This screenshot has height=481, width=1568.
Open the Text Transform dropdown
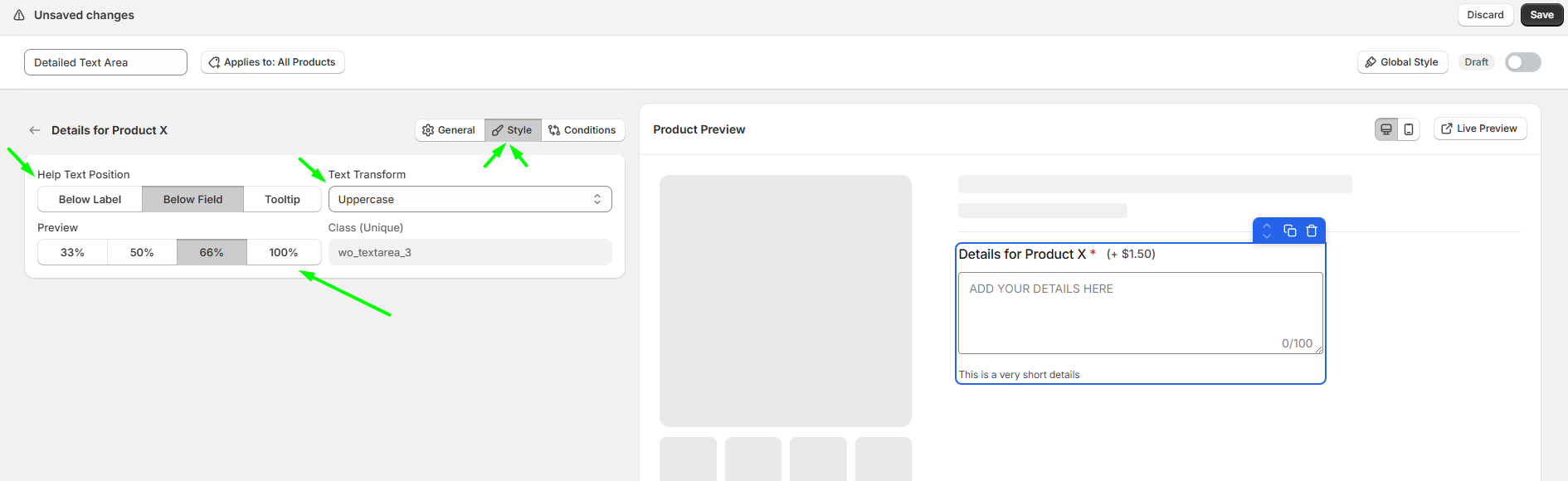(470, 199)
